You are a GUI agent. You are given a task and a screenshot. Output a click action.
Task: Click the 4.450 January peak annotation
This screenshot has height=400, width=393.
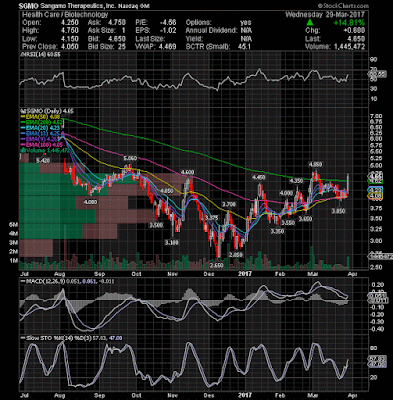(258, 178)
